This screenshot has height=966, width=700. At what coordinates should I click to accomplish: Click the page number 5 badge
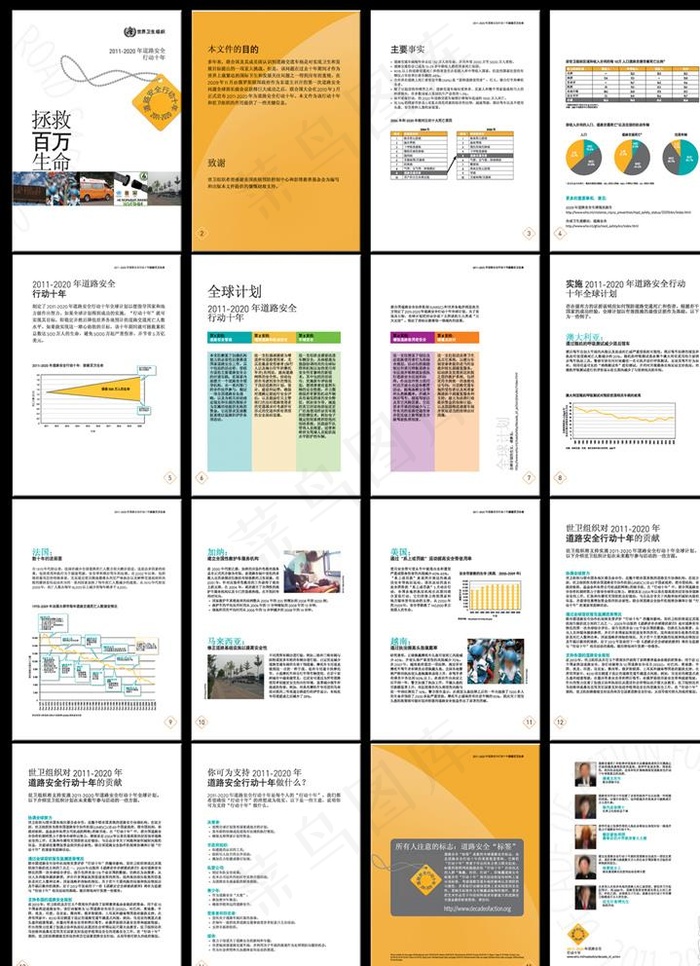tap(170, 477)
